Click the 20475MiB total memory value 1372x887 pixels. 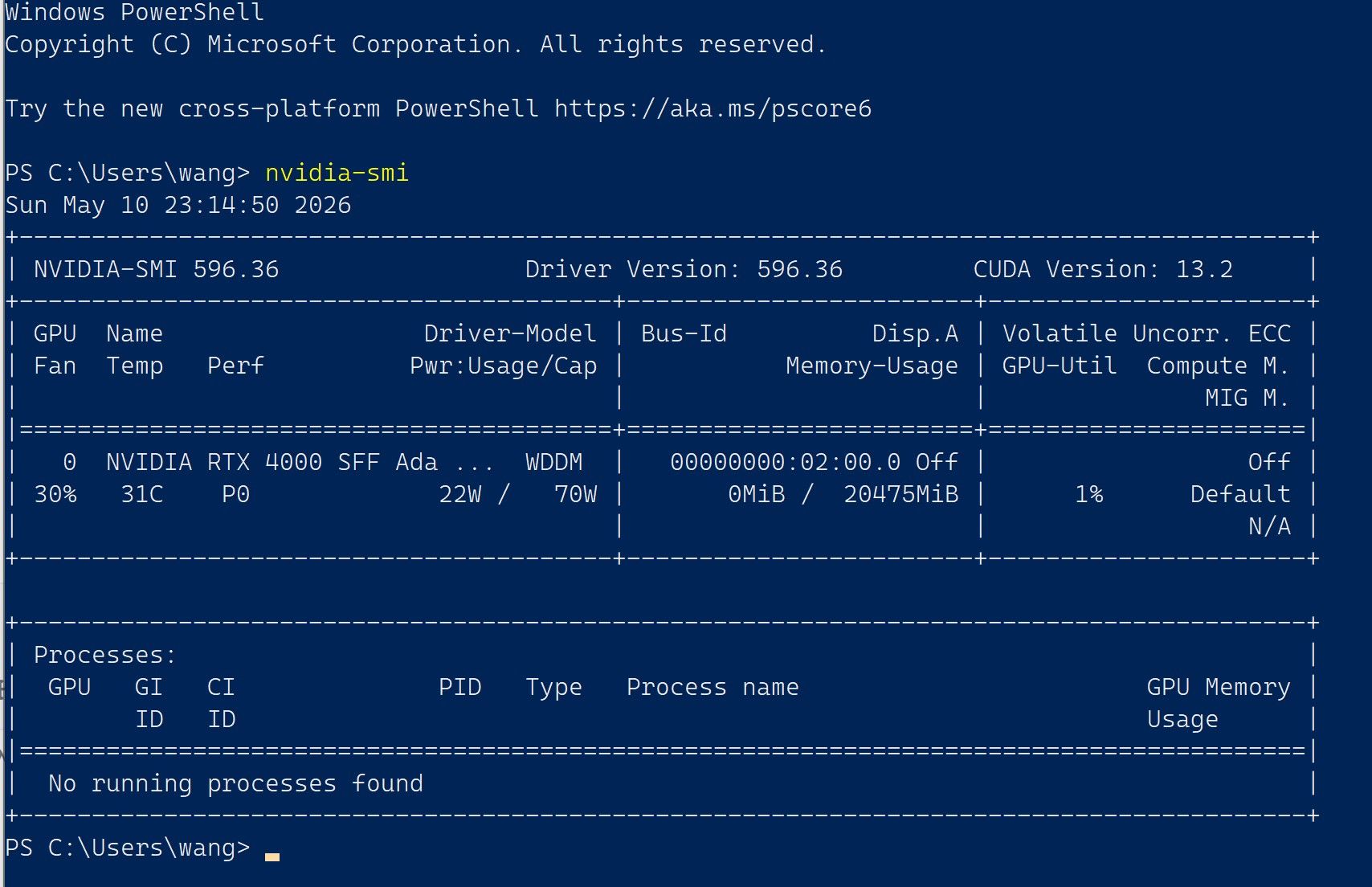pyautogui.click(x=900, y=494)
